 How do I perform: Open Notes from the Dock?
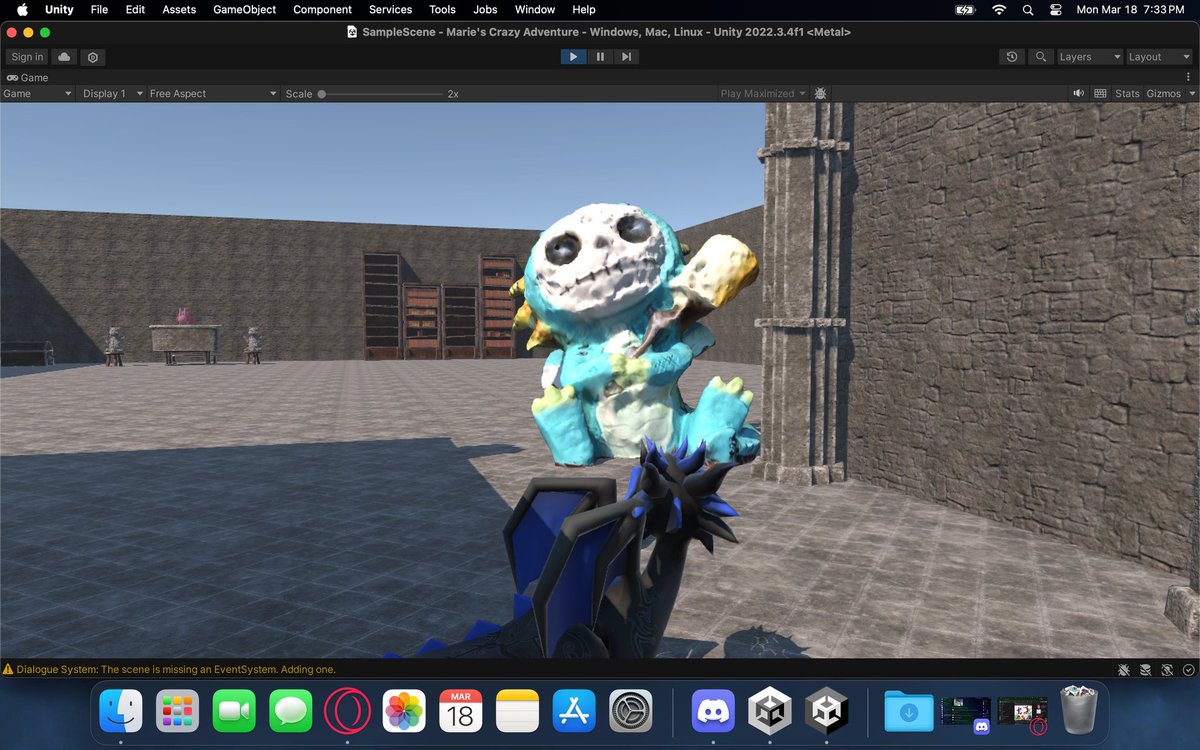click(517, 711)
